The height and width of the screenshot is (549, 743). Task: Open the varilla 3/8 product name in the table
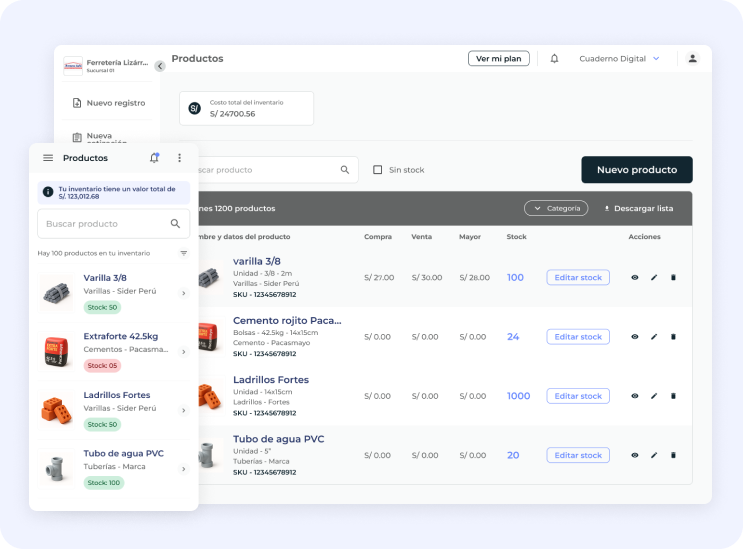pos(257,261)
